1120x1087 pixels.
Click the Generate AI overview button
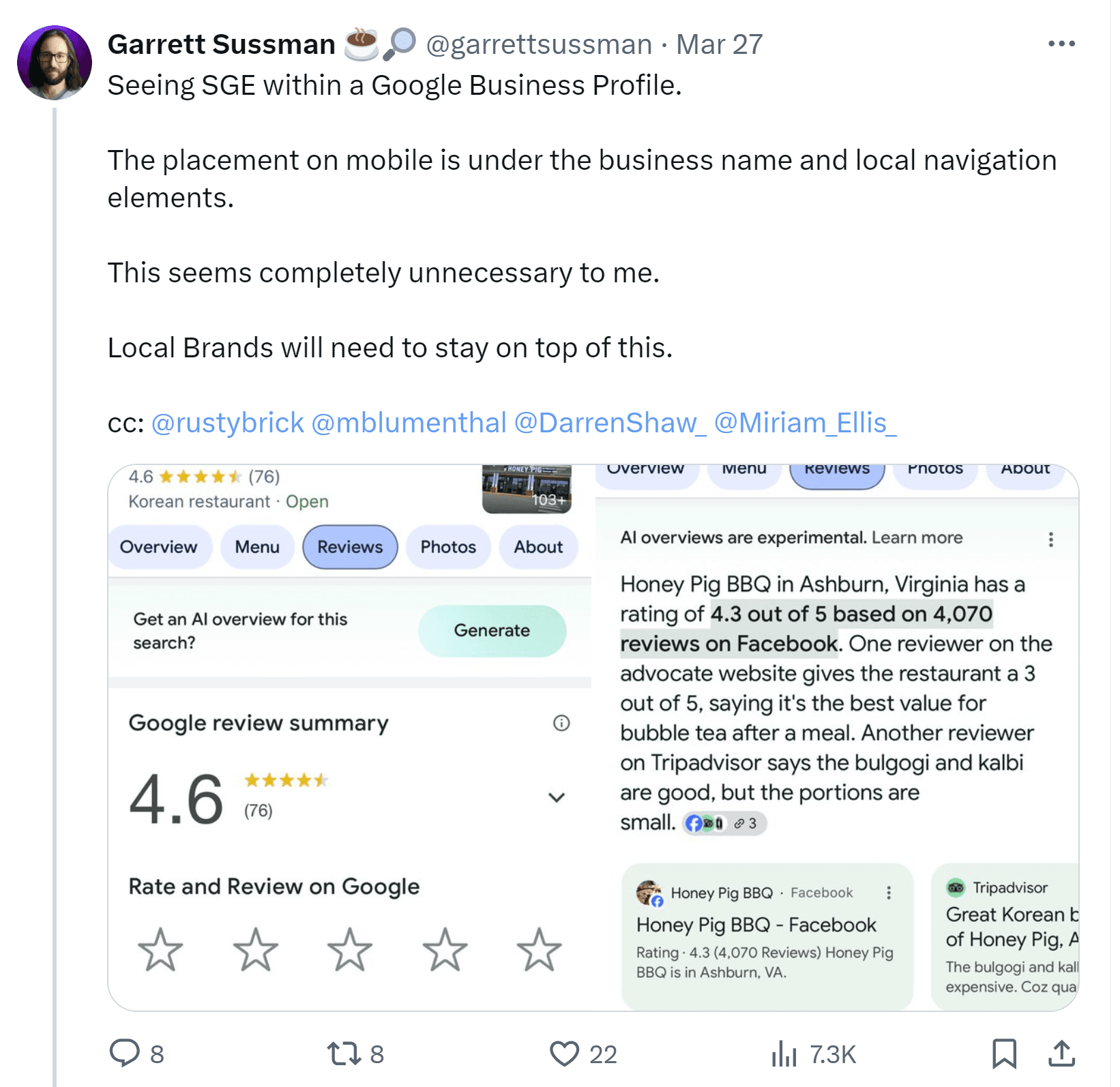(x=492, y=631)
